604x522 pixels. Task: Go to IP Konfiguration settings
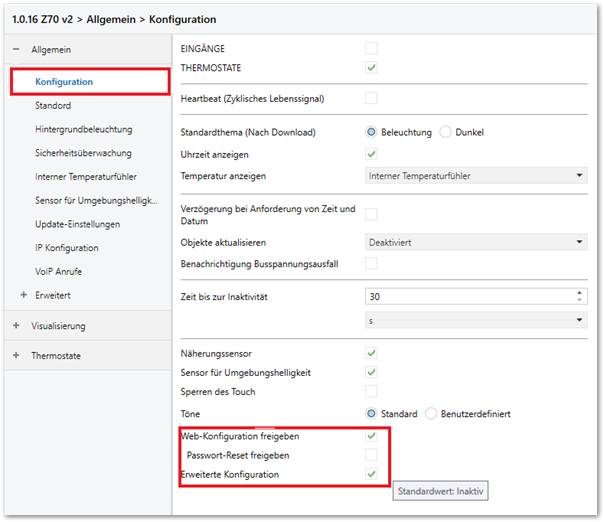[67, 248]
